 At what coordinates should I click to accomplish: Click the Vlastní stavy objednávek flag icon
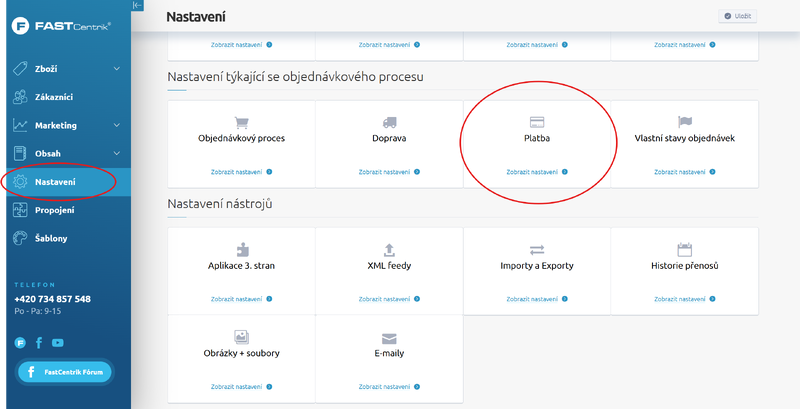684,121
